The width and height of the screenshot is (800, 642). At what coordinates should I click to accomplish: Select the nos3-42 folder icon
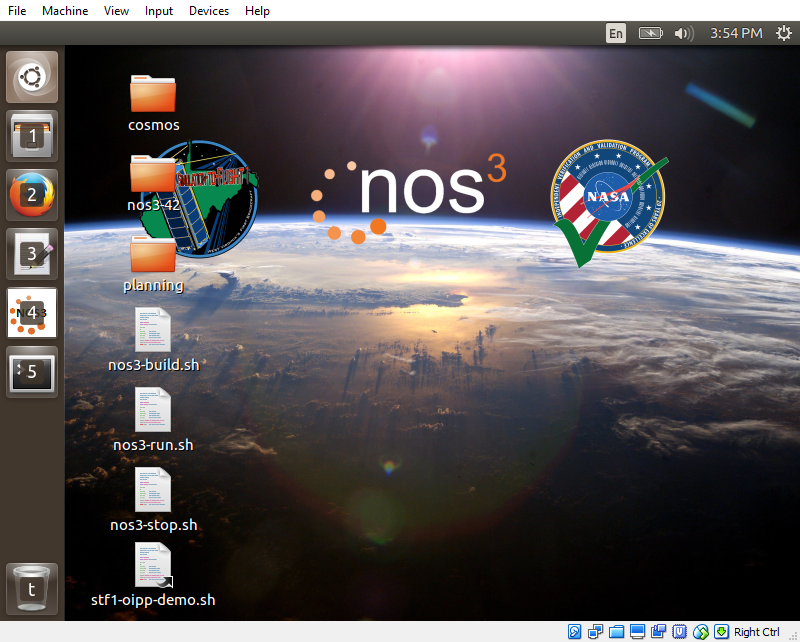(x=153, y=184)
